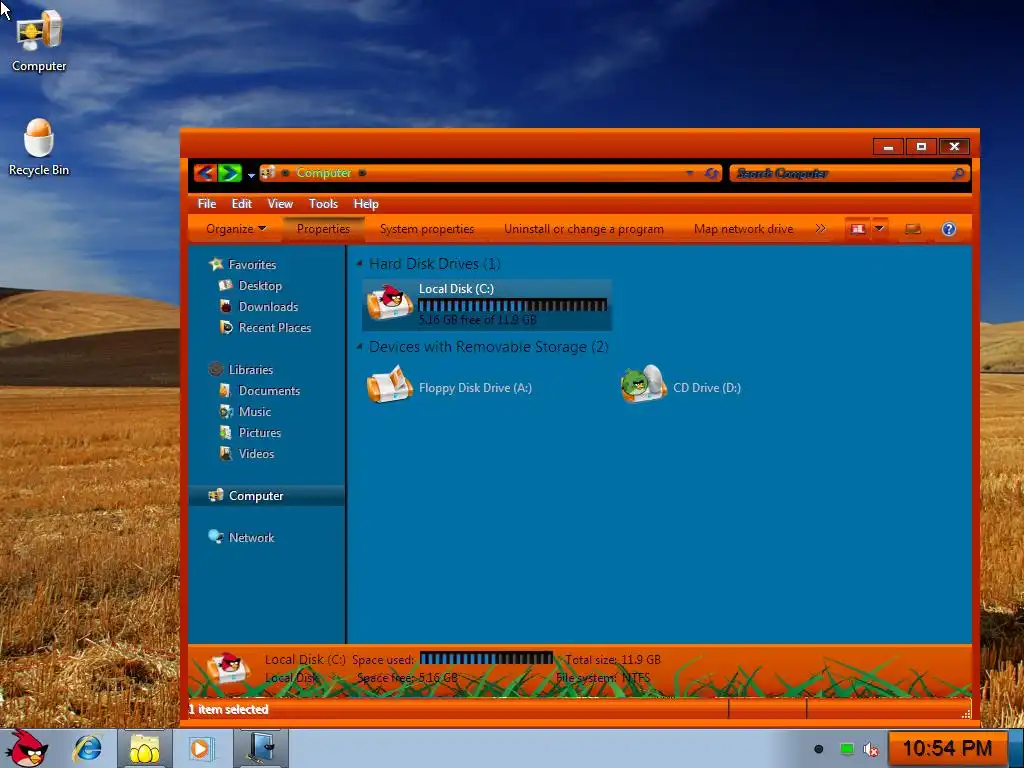Select the CD Drive (D:) icon

[644, 385]
